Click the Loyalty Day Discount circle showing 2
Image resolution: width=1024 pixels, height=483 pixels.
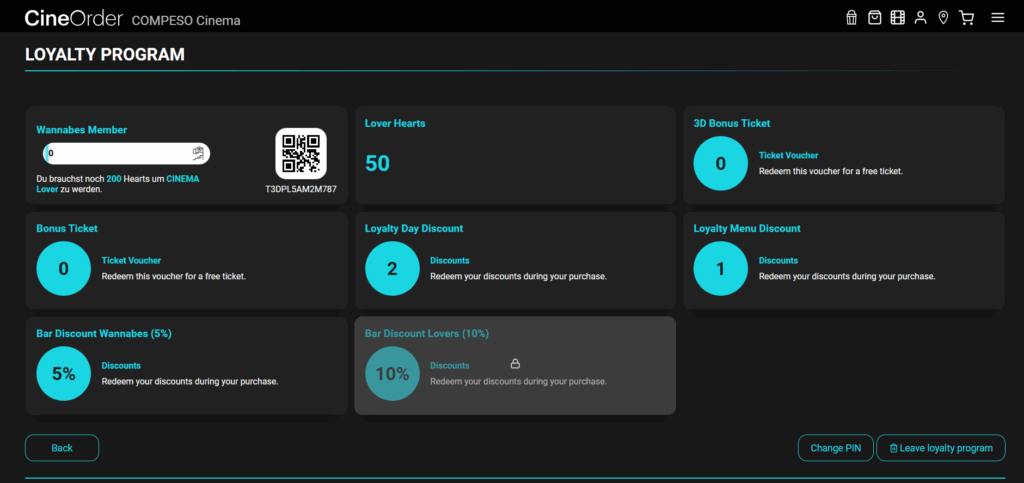point(392,268)
